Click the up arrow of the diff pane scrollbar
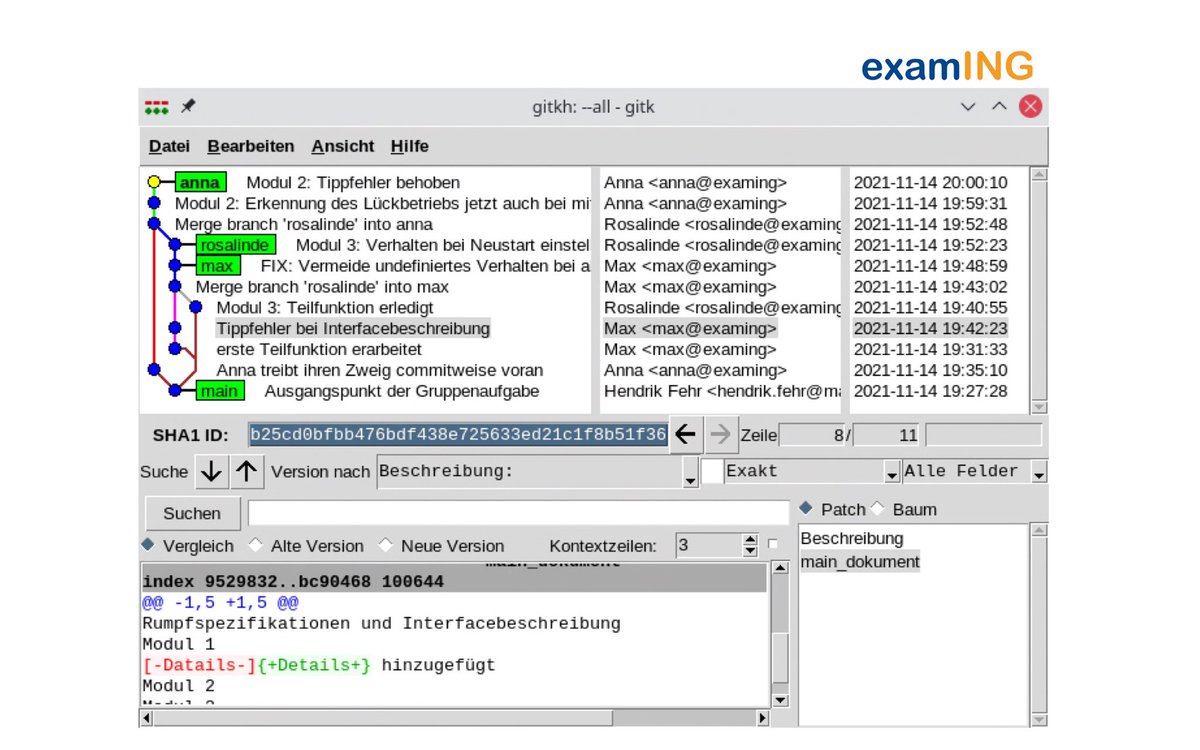The image size is (1200, 750). [x=780, y=570]
